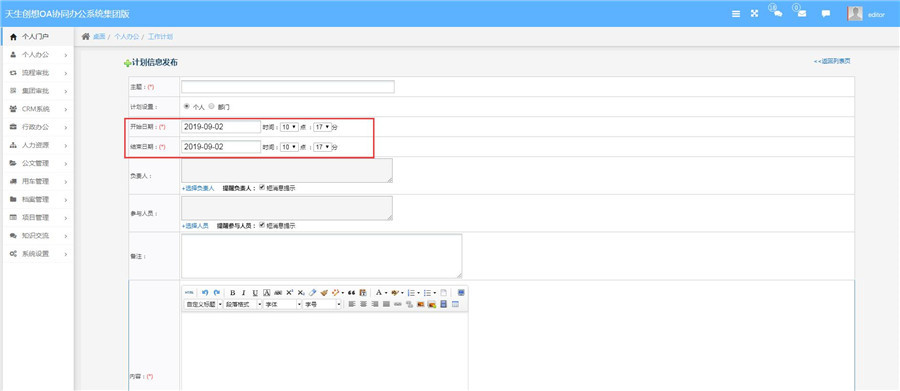Click the Undo icon in editor toolbar

tap(205, 292)
